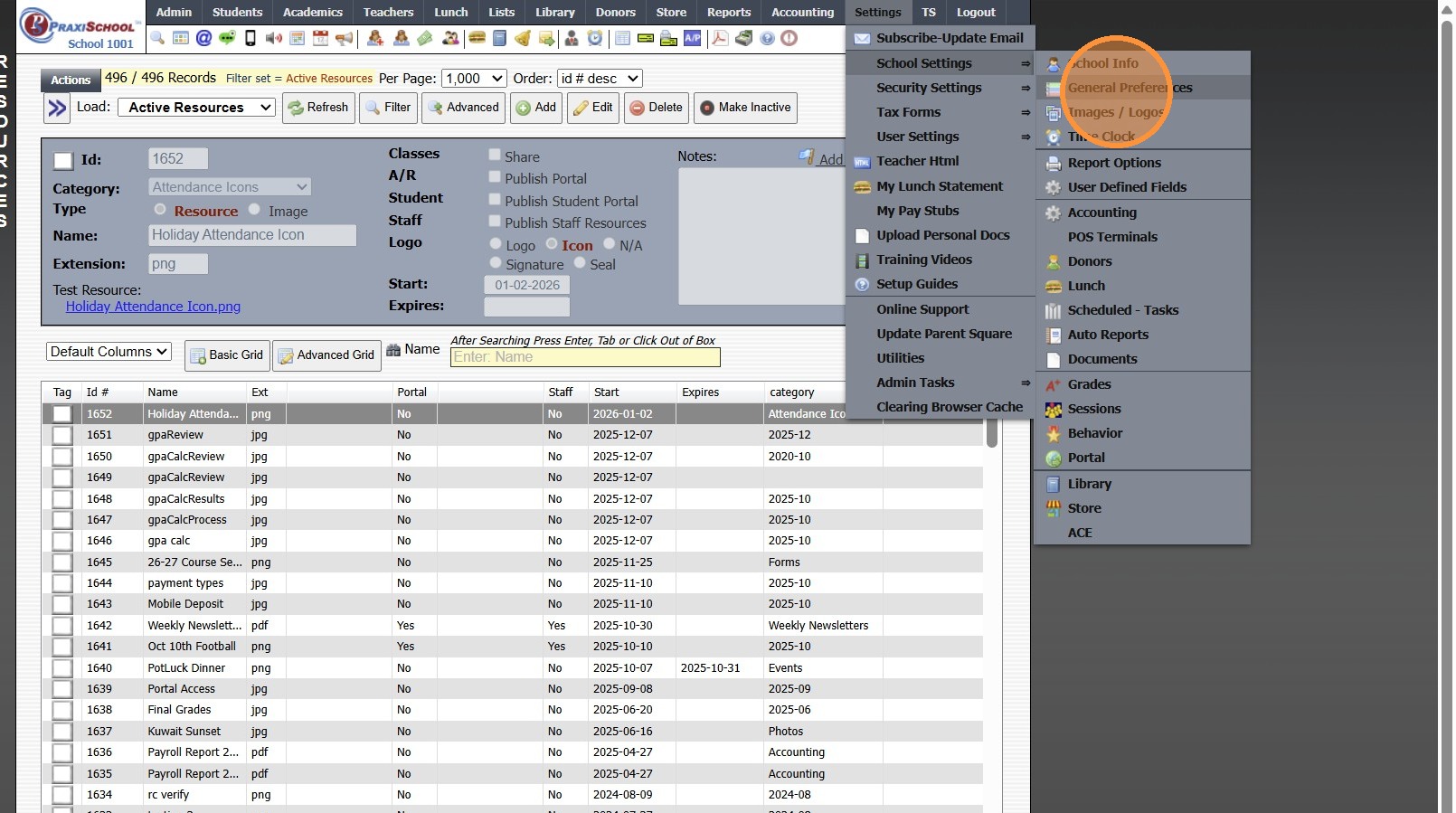This screenshot has width=1456, height=813.
Task: Select Upload Personal Docs menu item
Action: [x=941, y=235]
